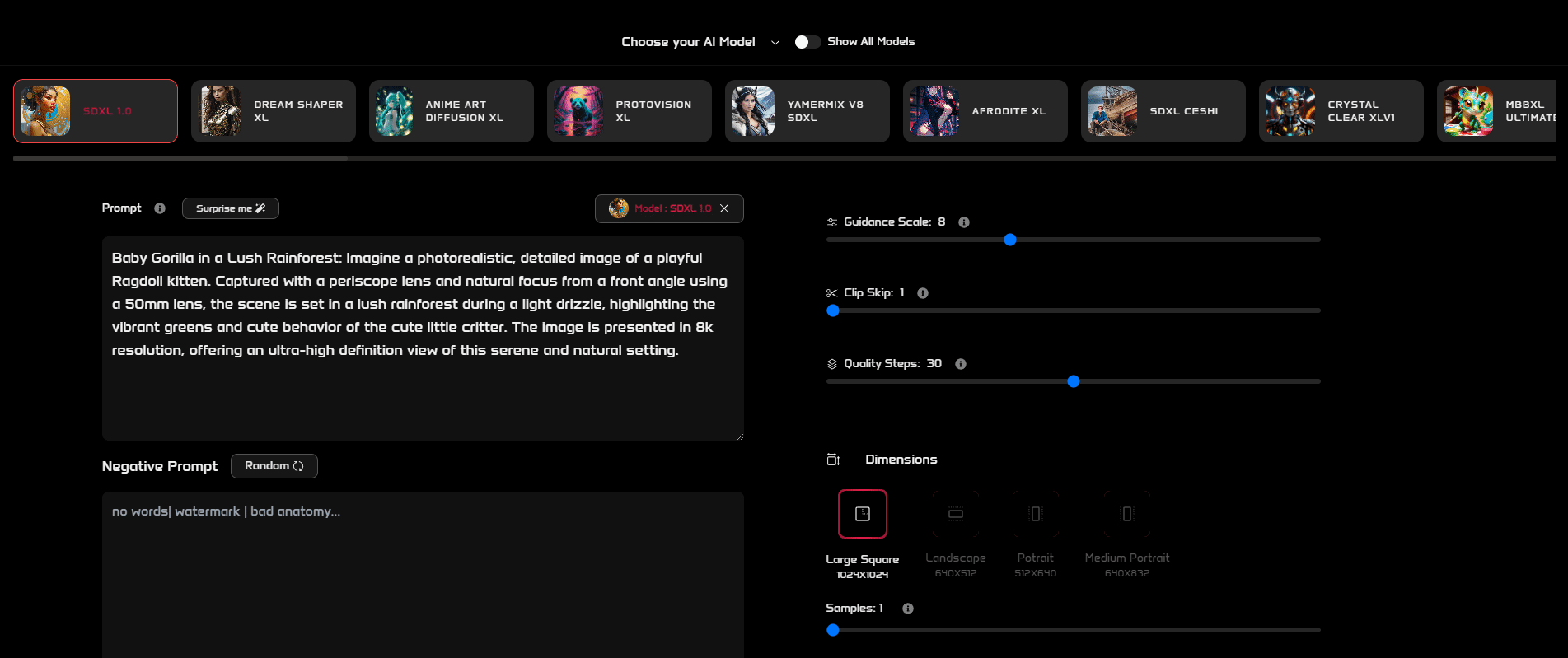Image resolution: width=1568 pixels, height=658 pixels.
Task: Remove the Model: SDXL 1.0 tag
Action: 724,208
